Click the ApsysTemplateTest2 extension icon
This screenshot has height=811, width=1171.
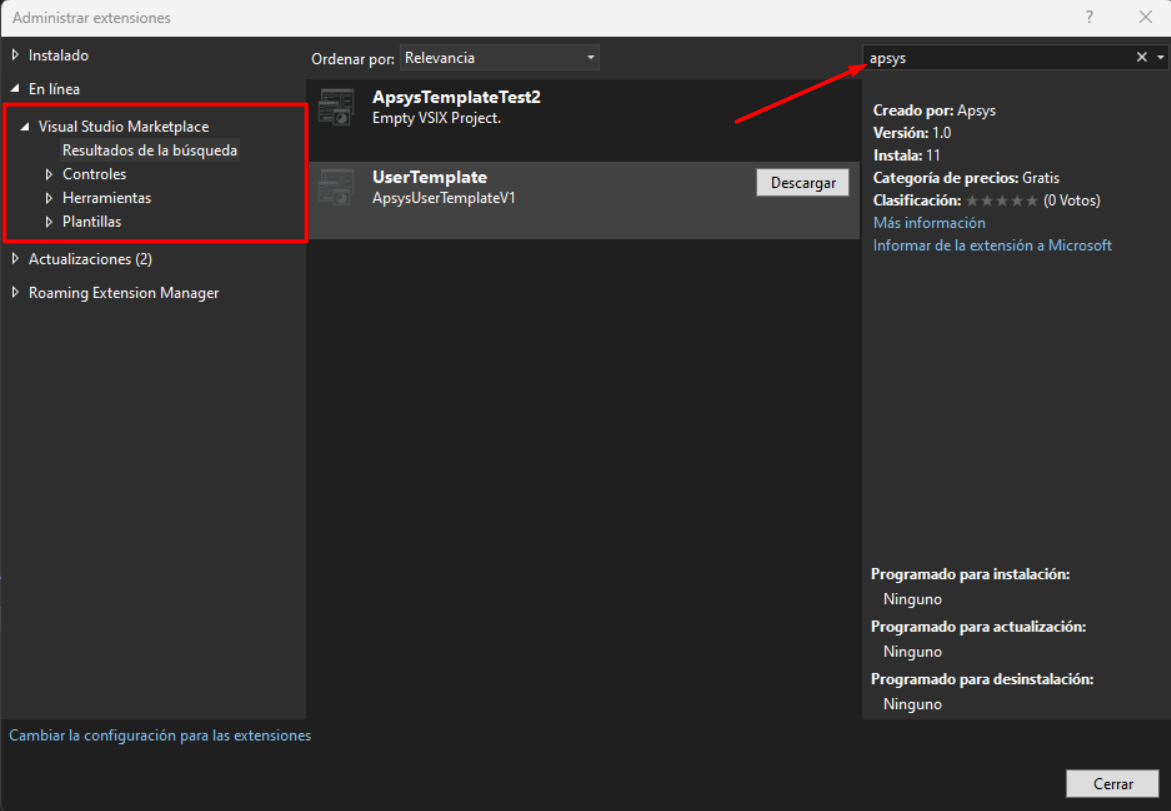click(x=336, y=106)
